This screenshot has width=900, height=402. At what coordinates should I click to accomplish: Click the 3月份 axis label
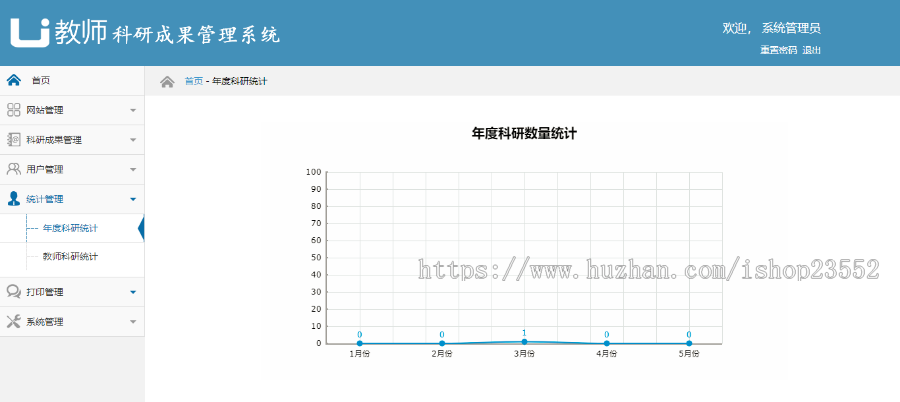tap(524, 354)
